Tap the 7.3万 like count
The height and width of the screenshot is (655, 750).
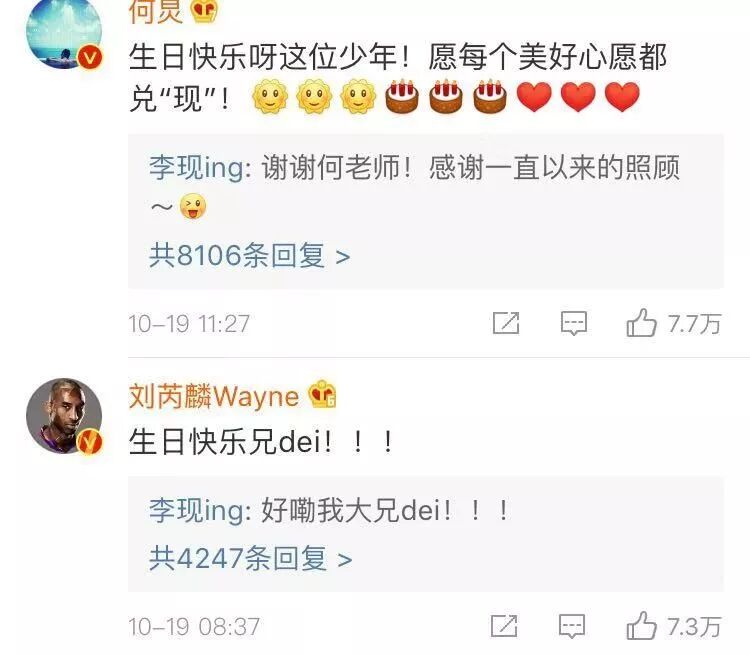tap(694, 626)
